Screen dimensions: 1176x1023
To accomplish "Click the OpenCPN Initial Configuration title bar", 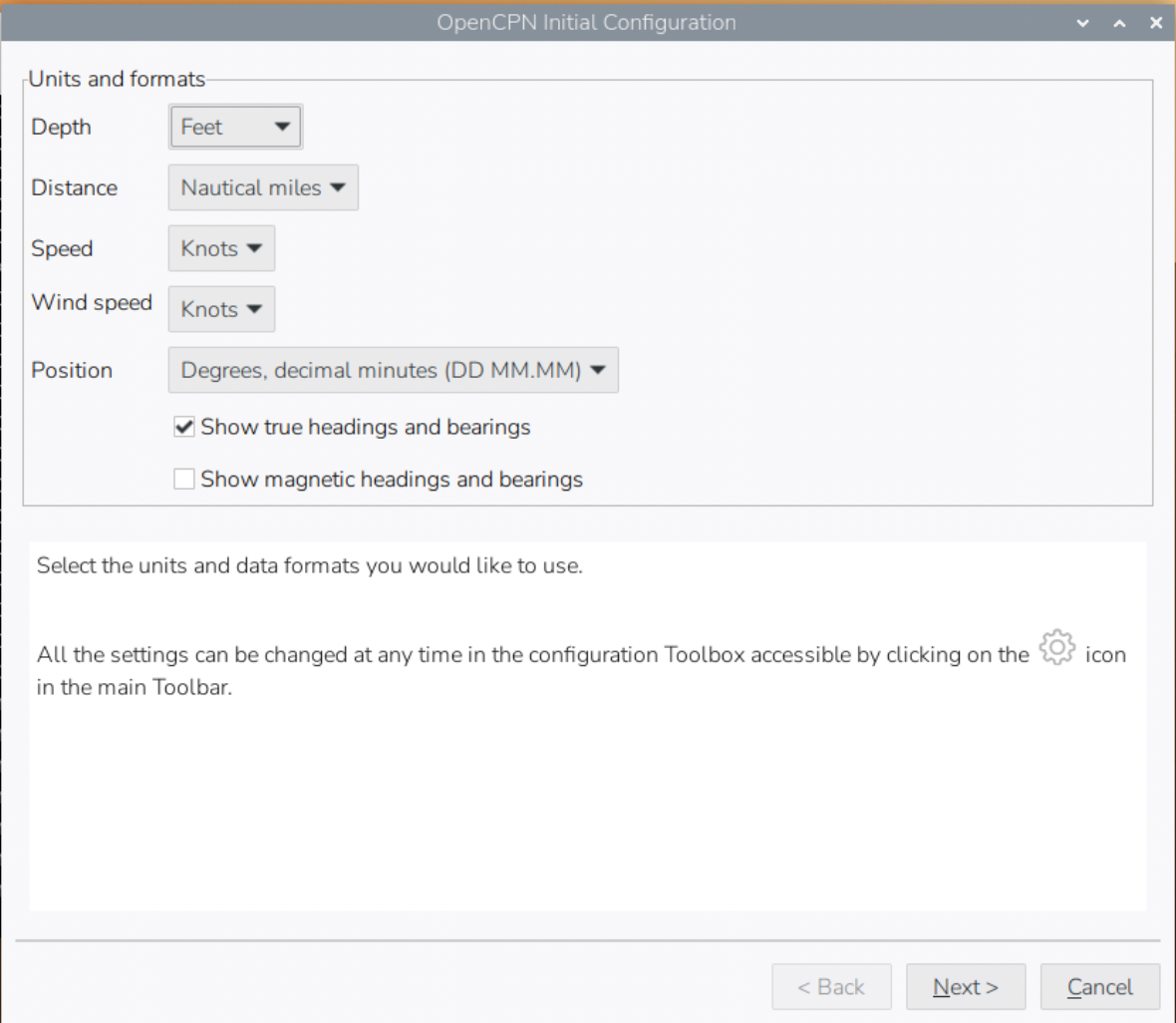I will [586, 22].
